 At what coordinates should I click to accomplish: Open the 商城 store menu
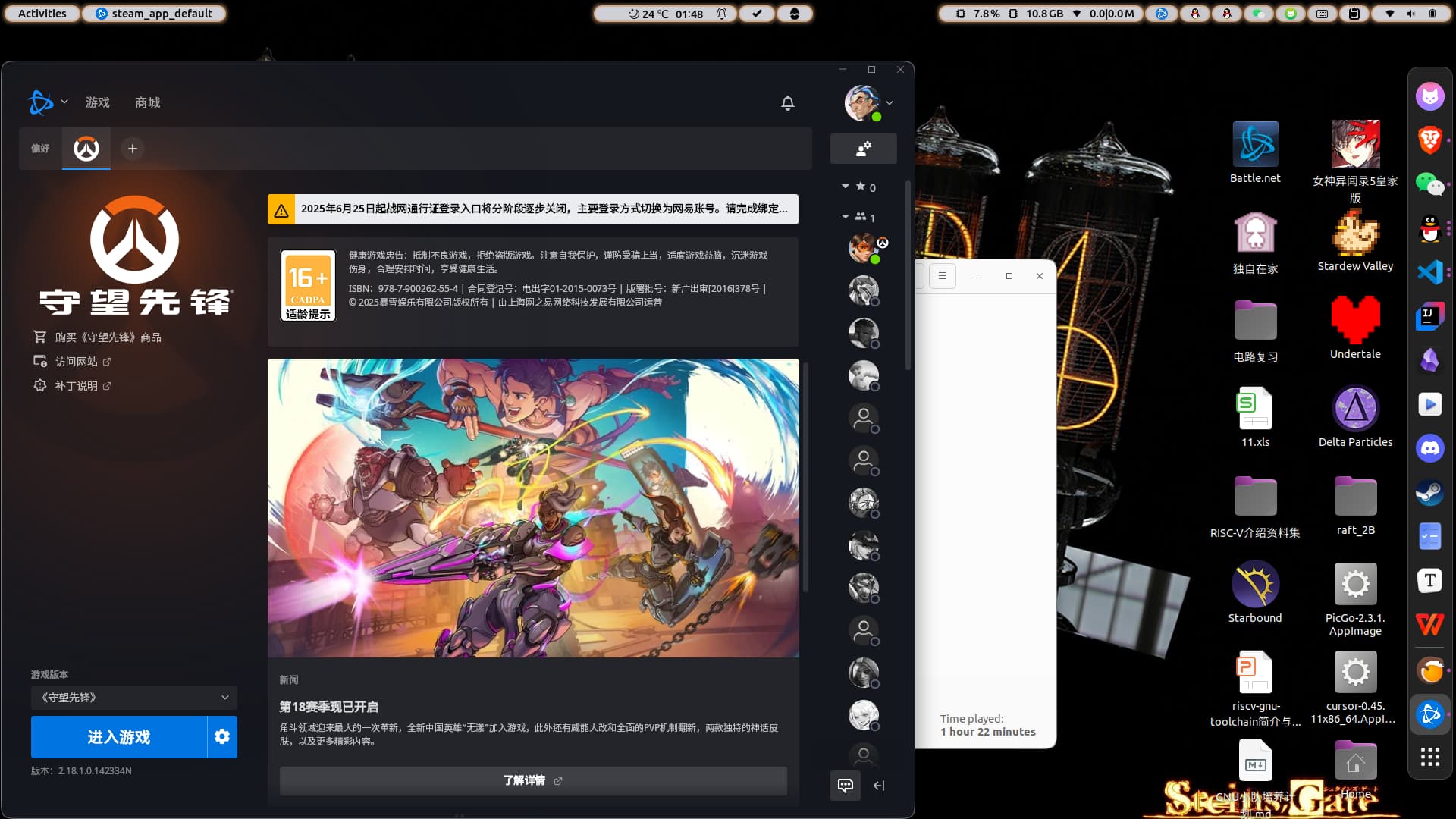[148, 102]
